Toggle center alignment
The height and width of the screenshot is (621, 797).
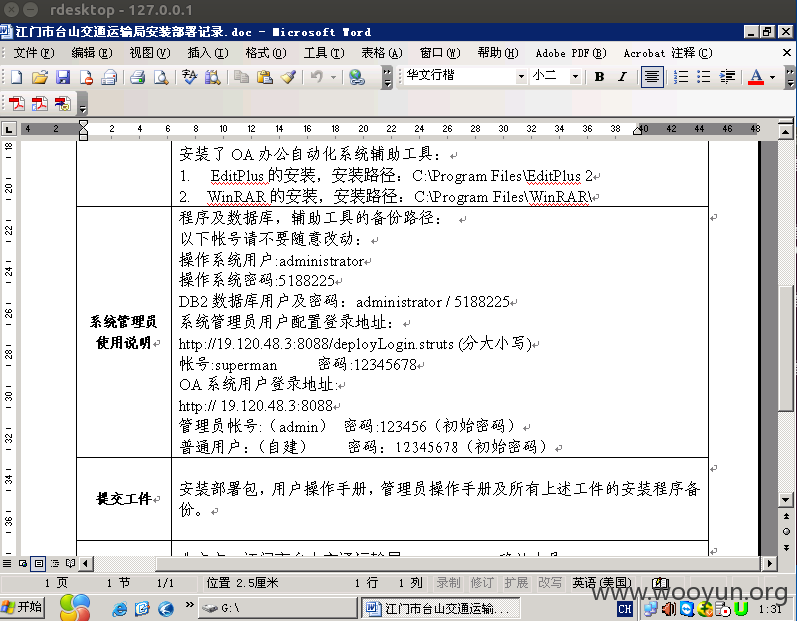(x=652, y=77)
